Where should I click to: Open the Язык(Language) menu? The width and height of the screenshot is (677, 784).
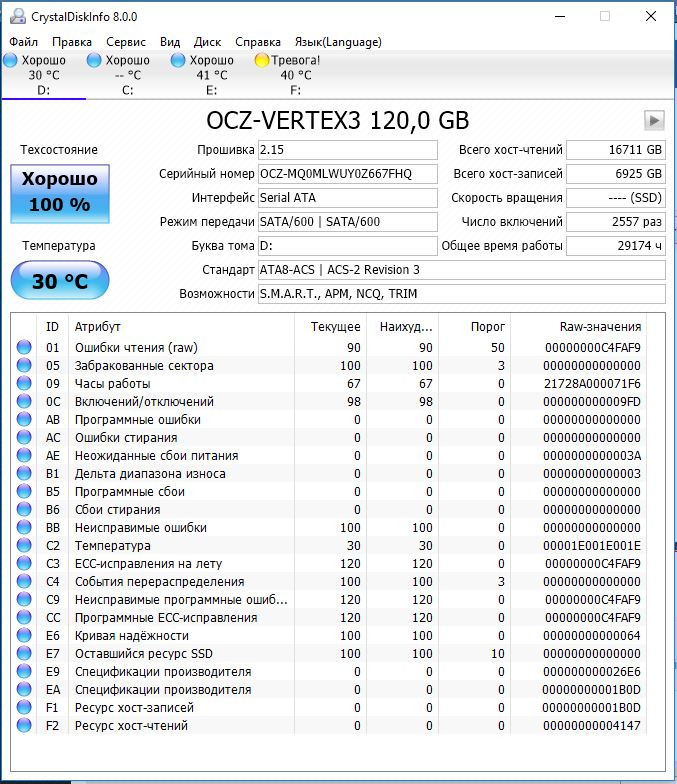click(x=338, y=42)
